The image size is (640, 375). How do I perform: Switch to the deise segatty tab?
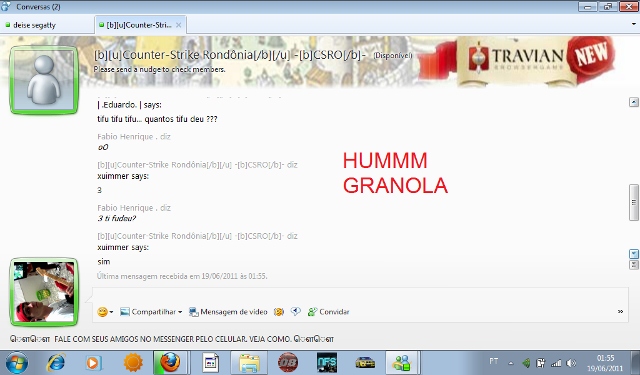(x=47, y=25)
